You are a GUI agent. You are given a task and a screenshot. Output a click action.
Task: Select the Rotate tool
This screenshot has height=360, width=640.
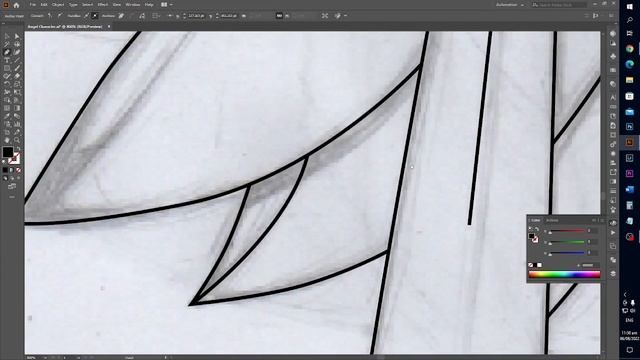click(x=7, y=84)
